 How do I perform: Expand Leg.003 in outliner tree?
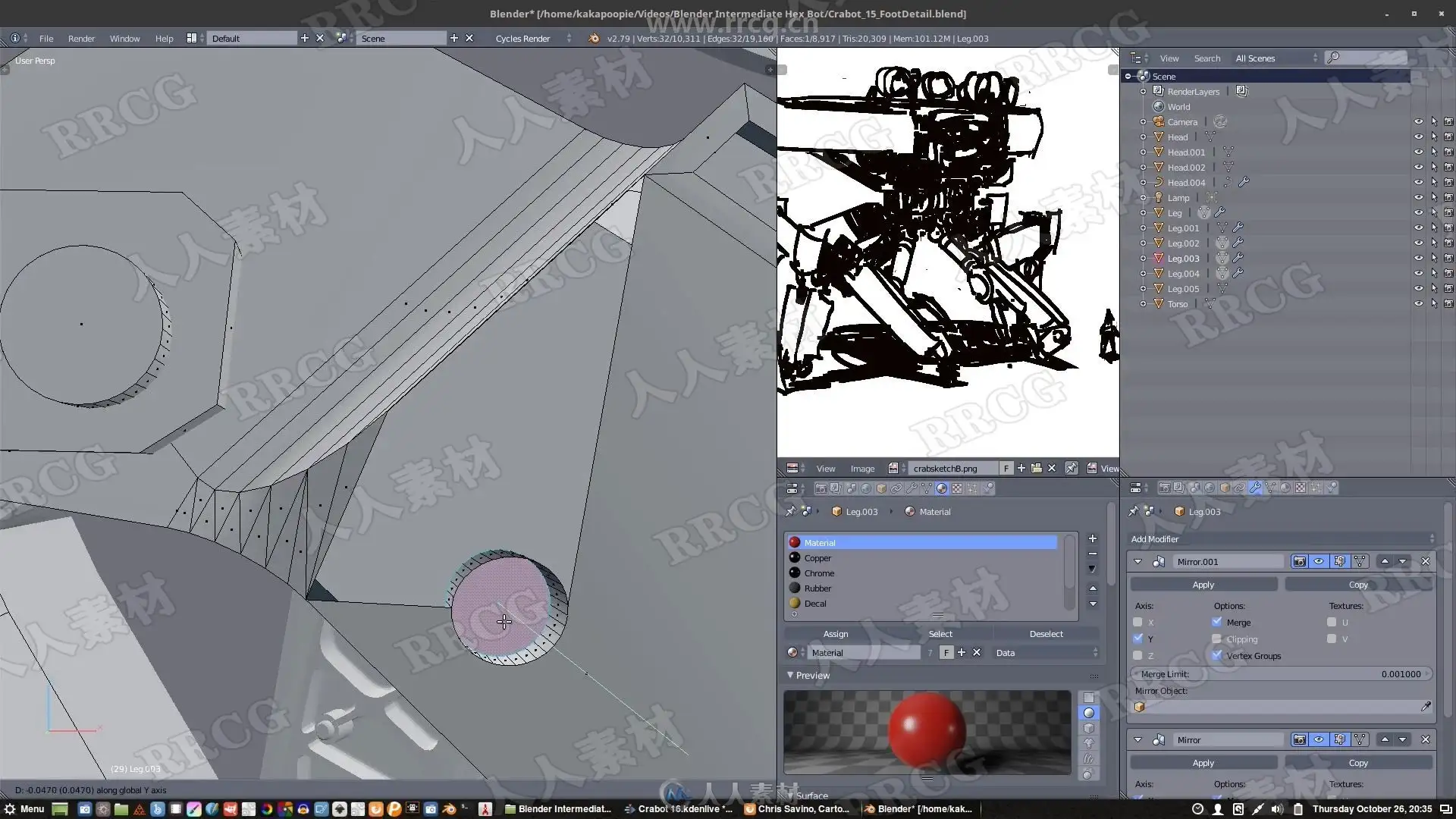tap(1143, 258)
